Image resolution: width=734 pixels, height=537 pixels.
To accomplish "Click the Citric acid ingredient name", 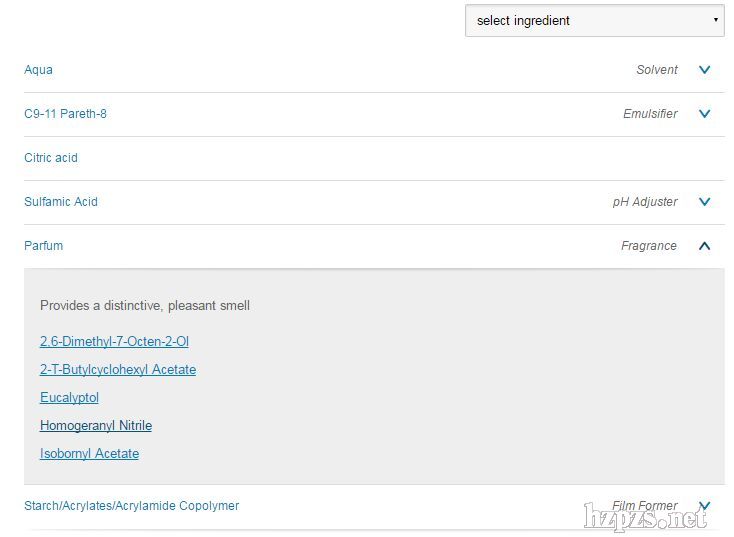I will [x=51, y=158].
